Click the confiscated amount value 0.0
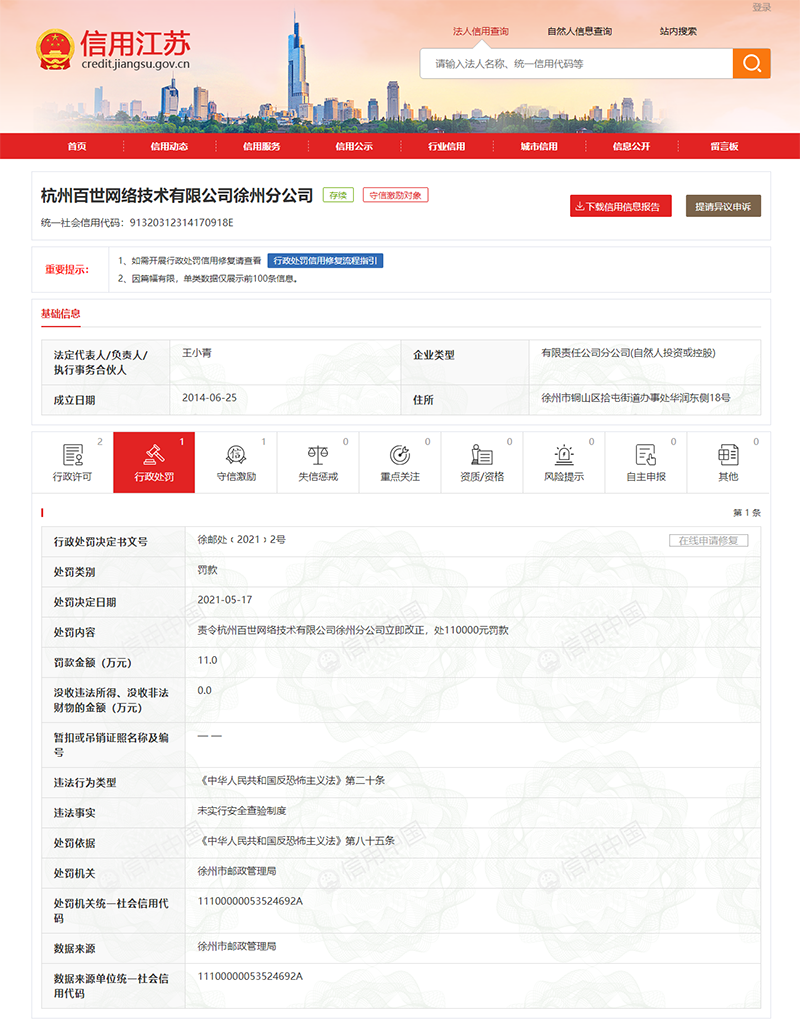 click(x=205, y=690)
